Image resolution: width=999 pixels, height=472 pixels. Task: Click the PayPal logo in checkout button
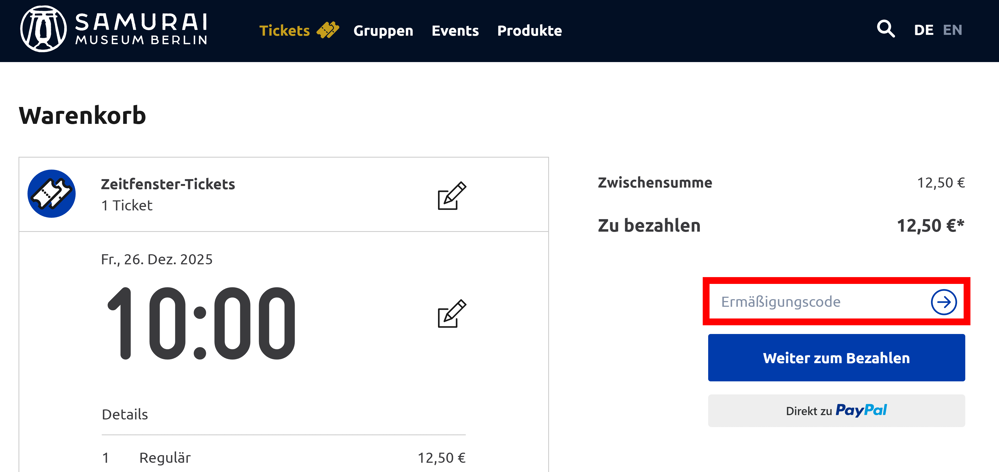[x=861, y=410]
